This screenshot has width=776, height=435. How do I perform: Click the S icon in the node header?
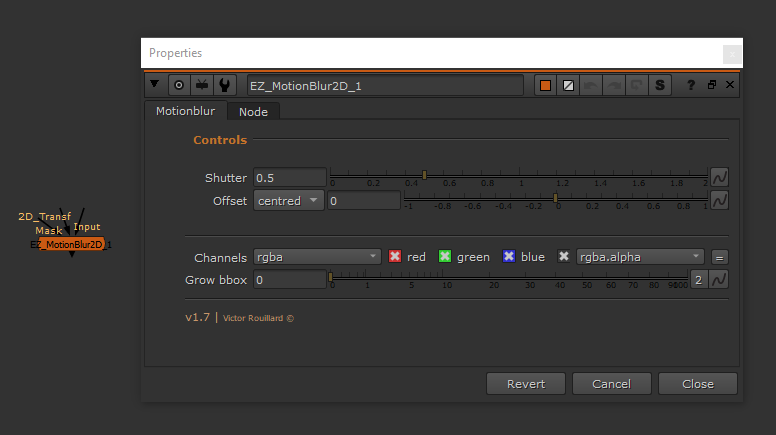click(660, 85)
